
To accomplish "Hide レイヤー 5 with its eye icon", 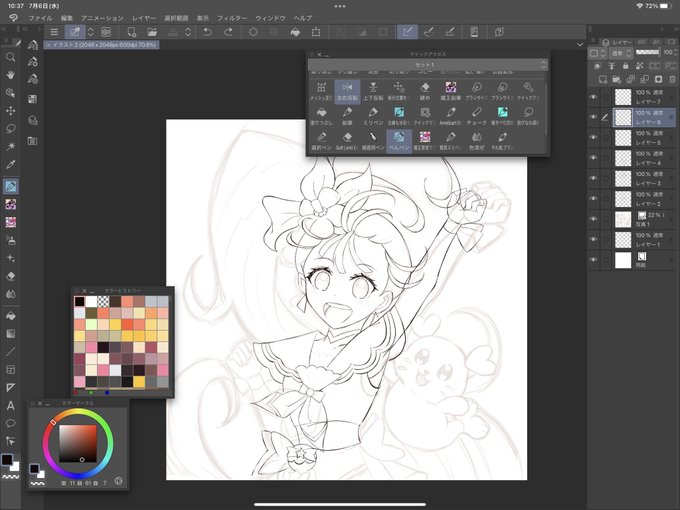I will tap(593, 137).
